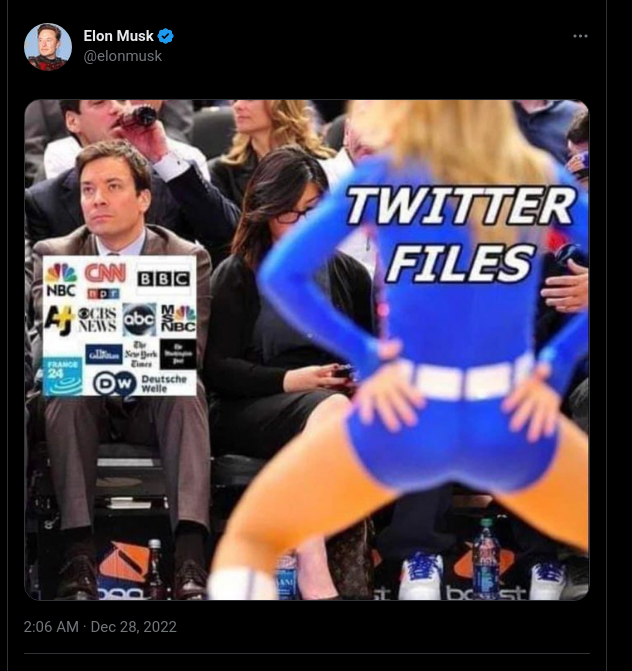Click the Al Jazeera AJ+ logo
The image size is (632, 671).
(x=59, y=320)
